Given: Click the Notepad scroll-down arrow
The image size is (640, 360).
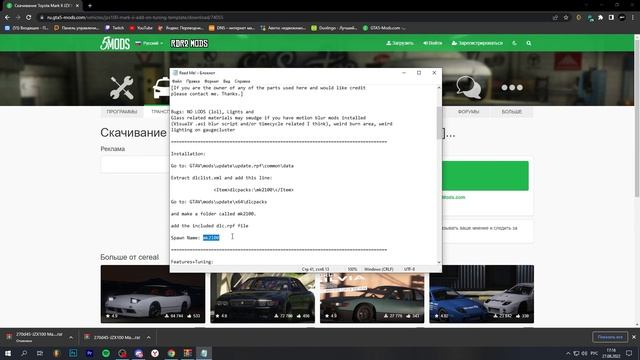Looking at the screenshot, I should [x=439, y=262].
